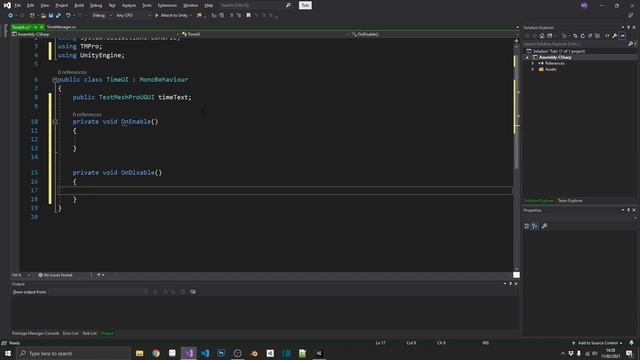Click Save All icon in toolbar
This screenshot has width=640, height=360.
coord(58,16)
